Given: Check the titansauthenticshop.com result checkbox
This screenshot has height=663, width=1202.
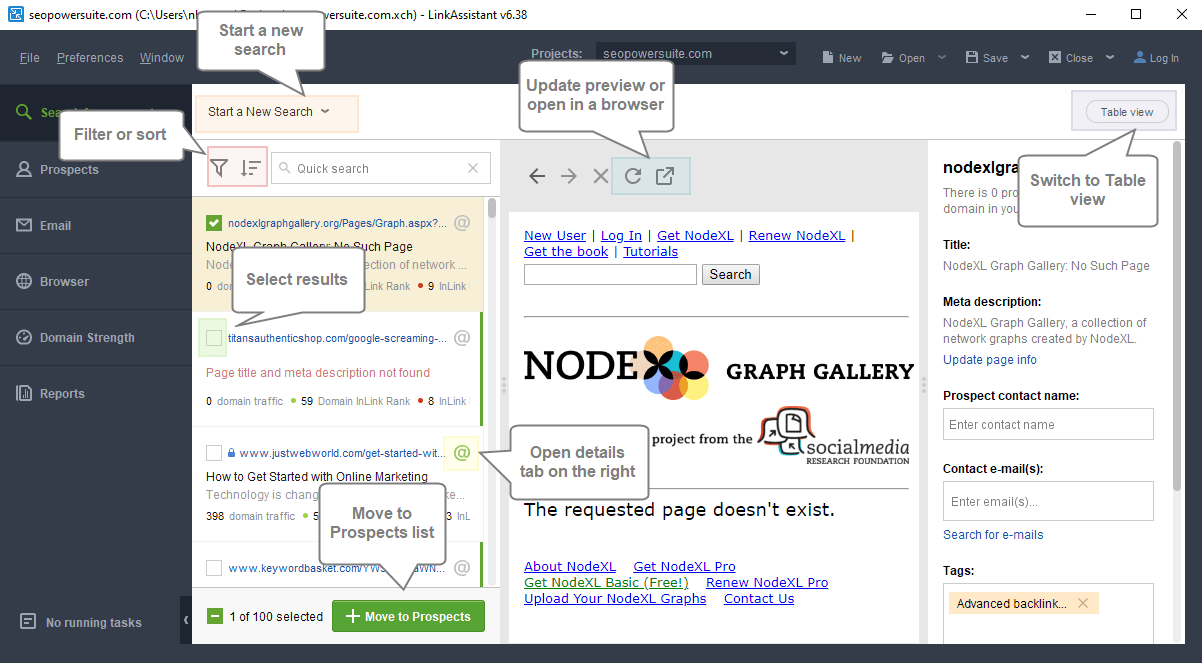Looking at the screenshot, I should coord(214,339).
